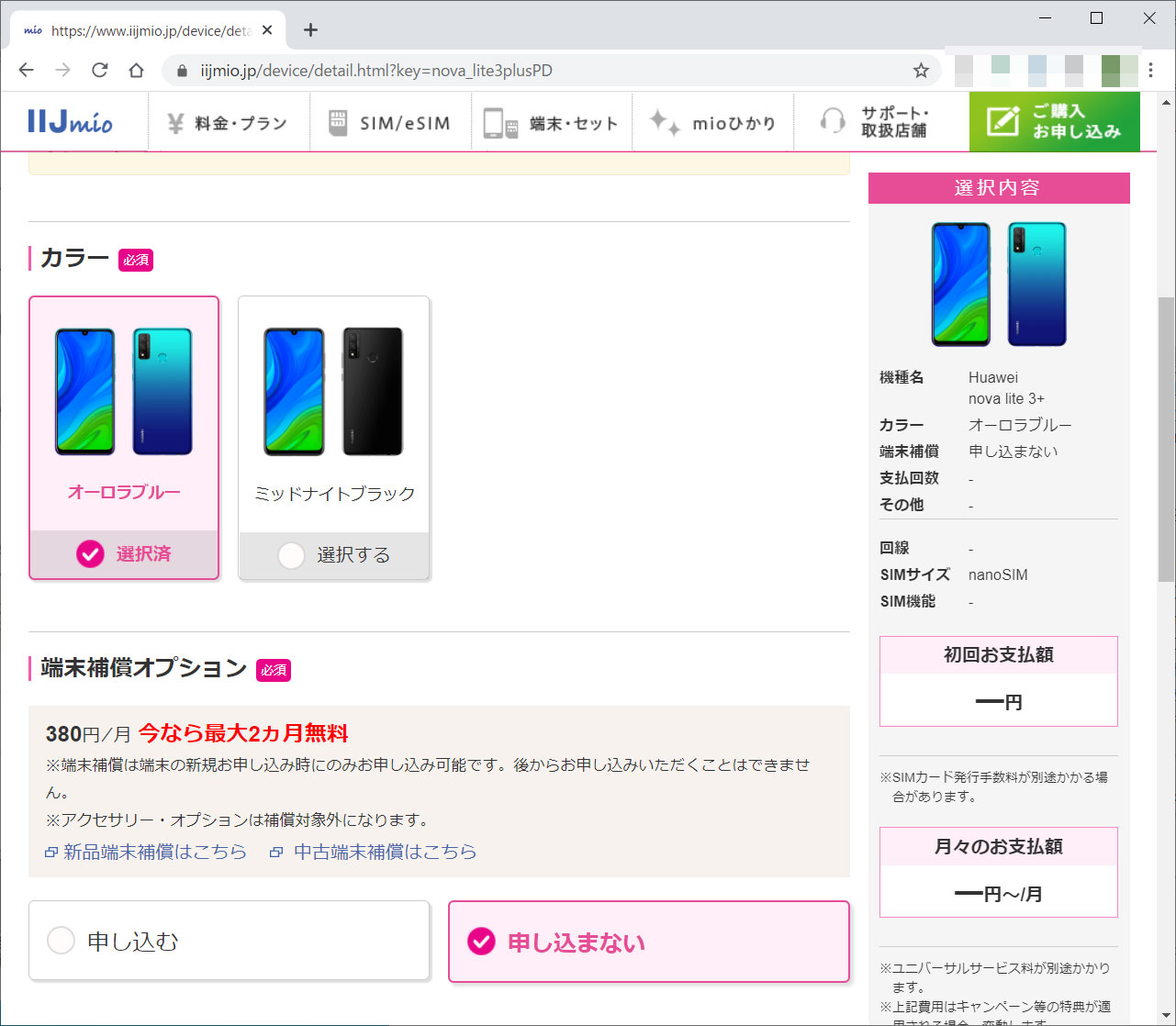Viewport: 1176px width, 1026px height.
Task: Open mioひかり navigation menu
Action: pos(712,123)
